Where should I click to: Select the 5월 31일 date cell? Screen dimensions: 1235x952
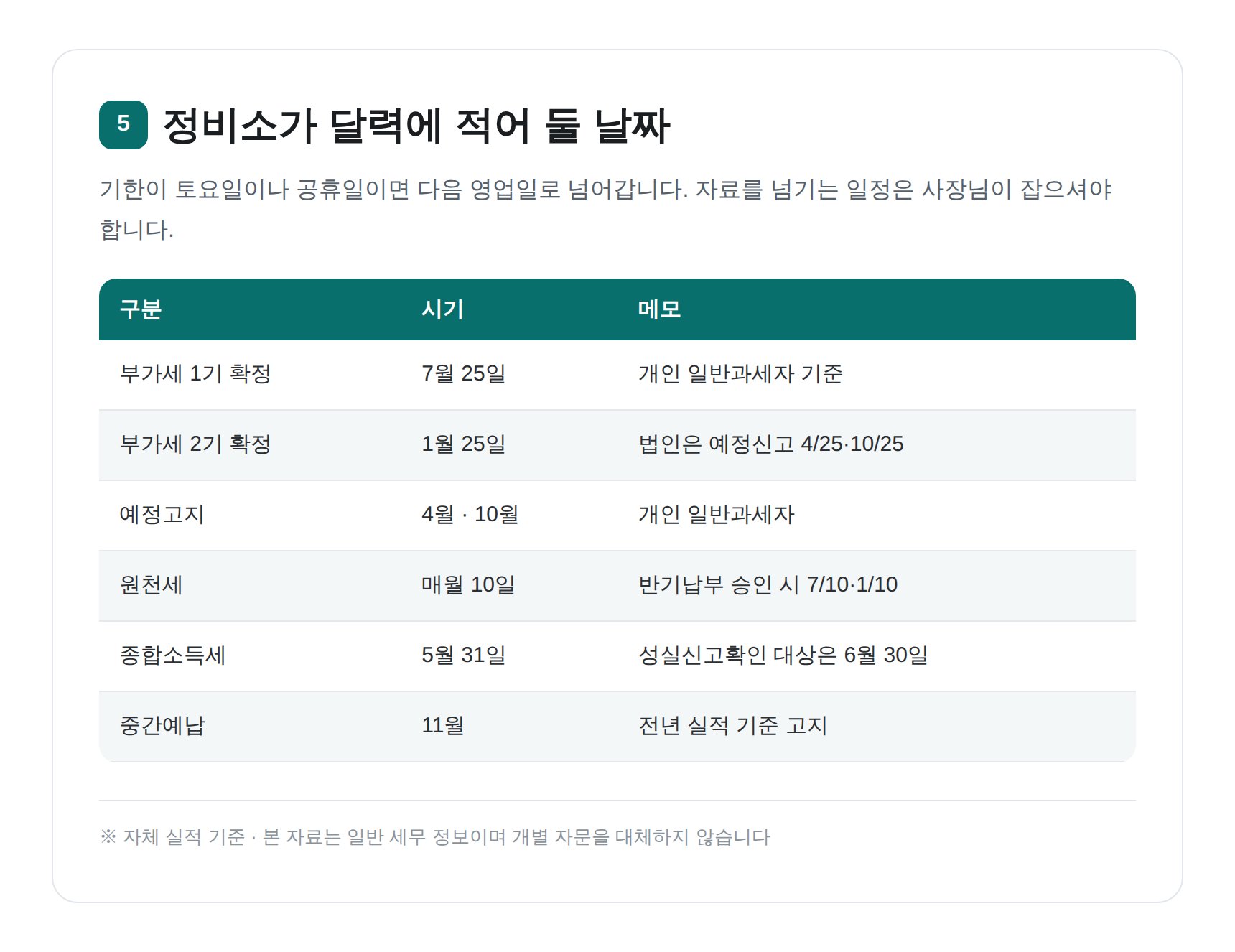coord(464,655)
